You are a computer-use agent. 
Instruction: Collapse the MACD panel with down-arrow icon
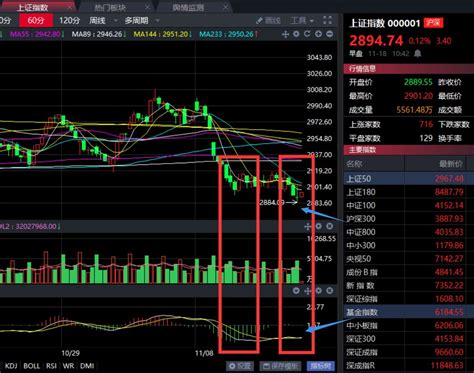tap(296, 291)
